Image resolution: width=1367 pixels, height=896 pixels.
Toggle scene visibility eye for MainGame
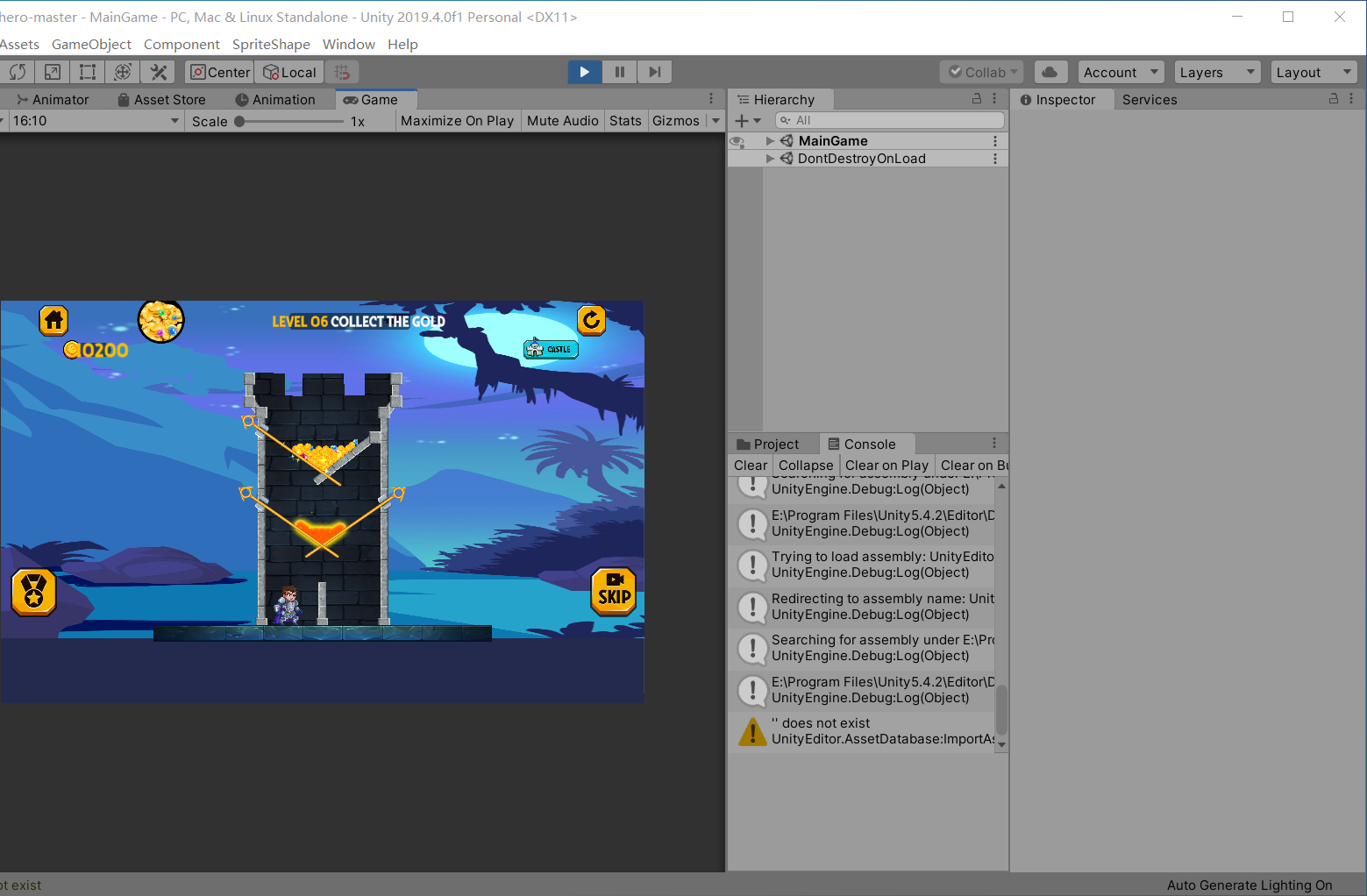(737, 141)
